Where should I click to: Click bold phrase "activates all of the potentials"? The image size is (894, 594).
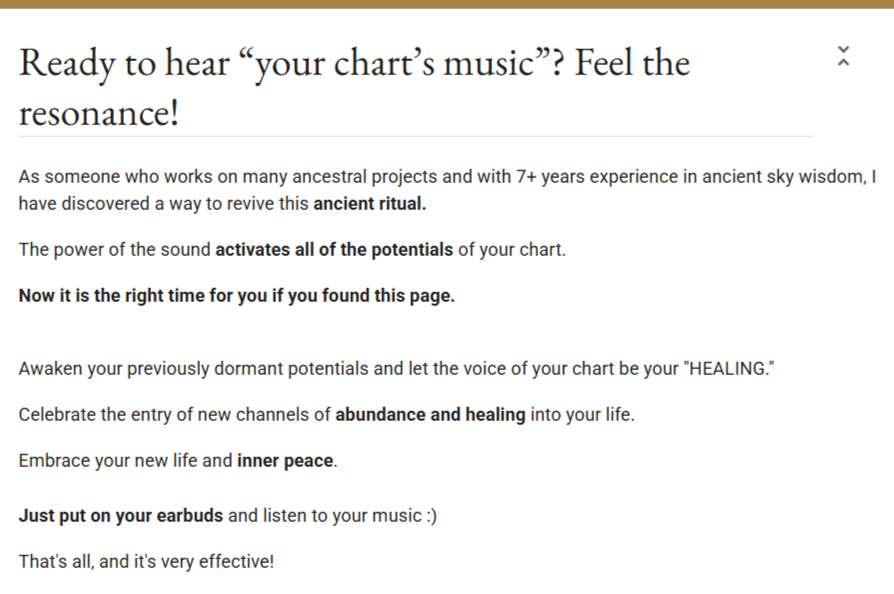(x=334, y=250)
